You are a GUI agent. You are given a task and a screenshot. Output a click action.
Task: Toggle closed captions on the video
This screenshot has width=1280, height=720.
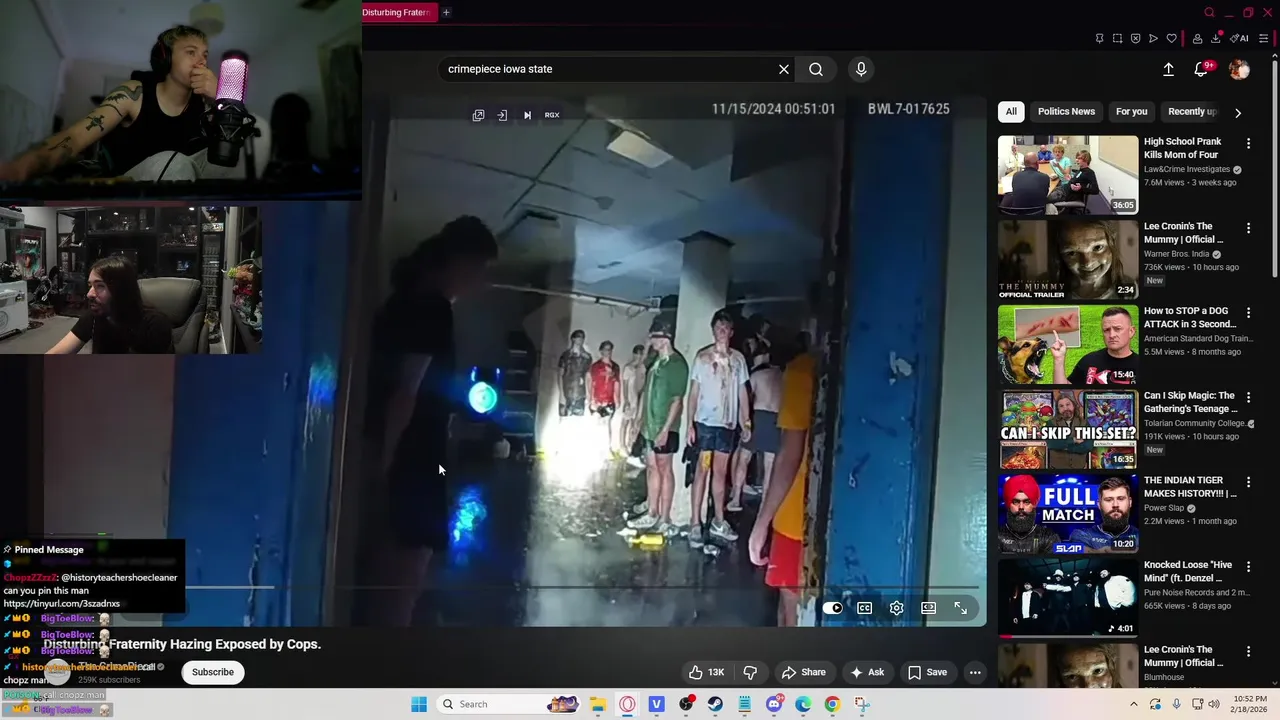[865, 608]
